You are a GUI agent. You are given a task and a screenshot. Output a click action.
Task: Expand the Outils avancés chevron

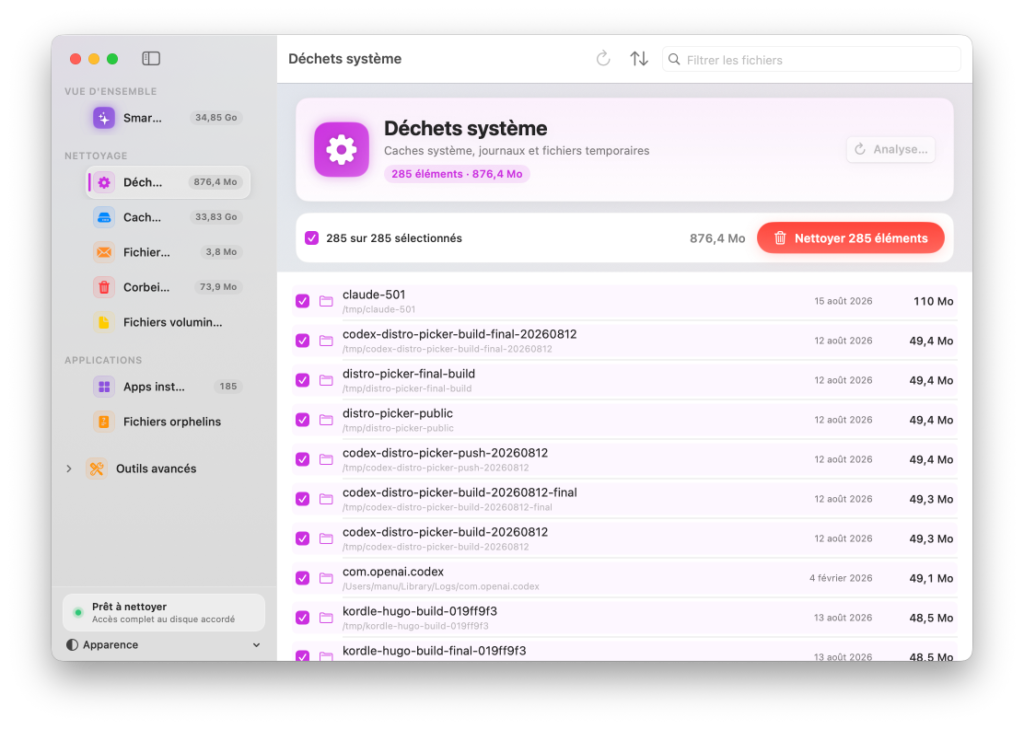[69, 468]
